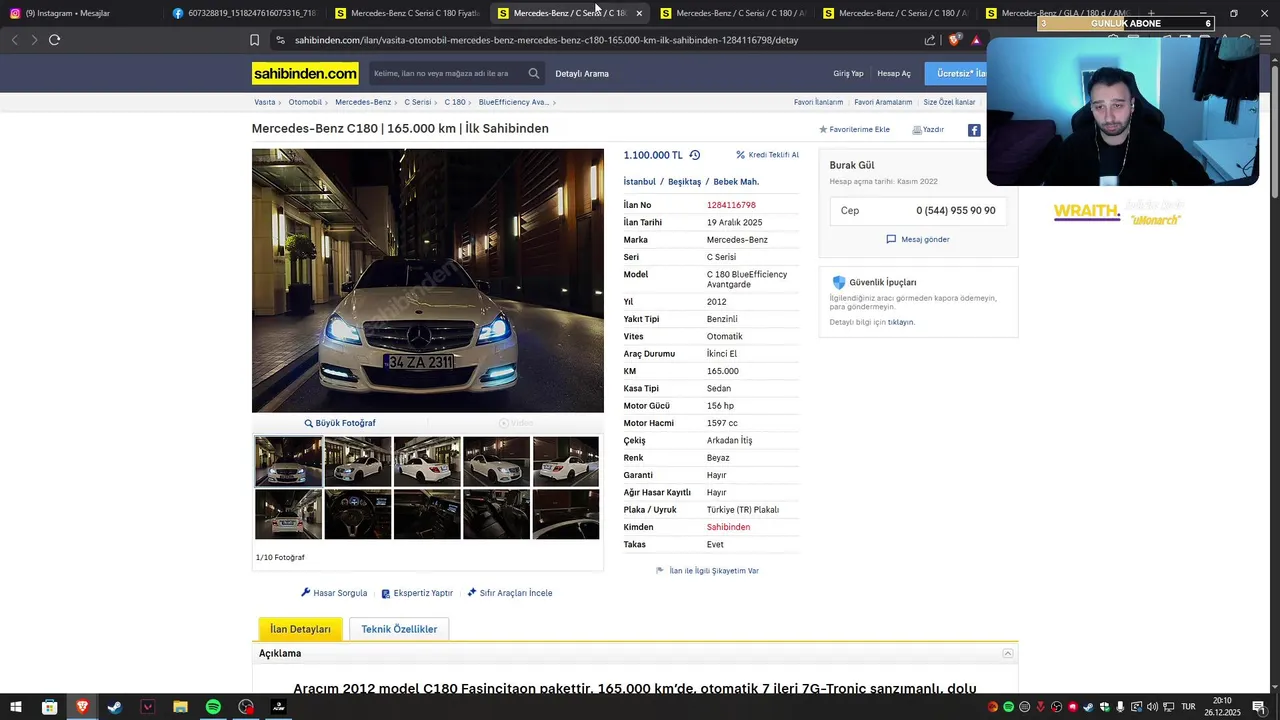The height and width of the screenshot is (720, 1280).
Task: Click the browser address bar URL
Action: (546, 40)
